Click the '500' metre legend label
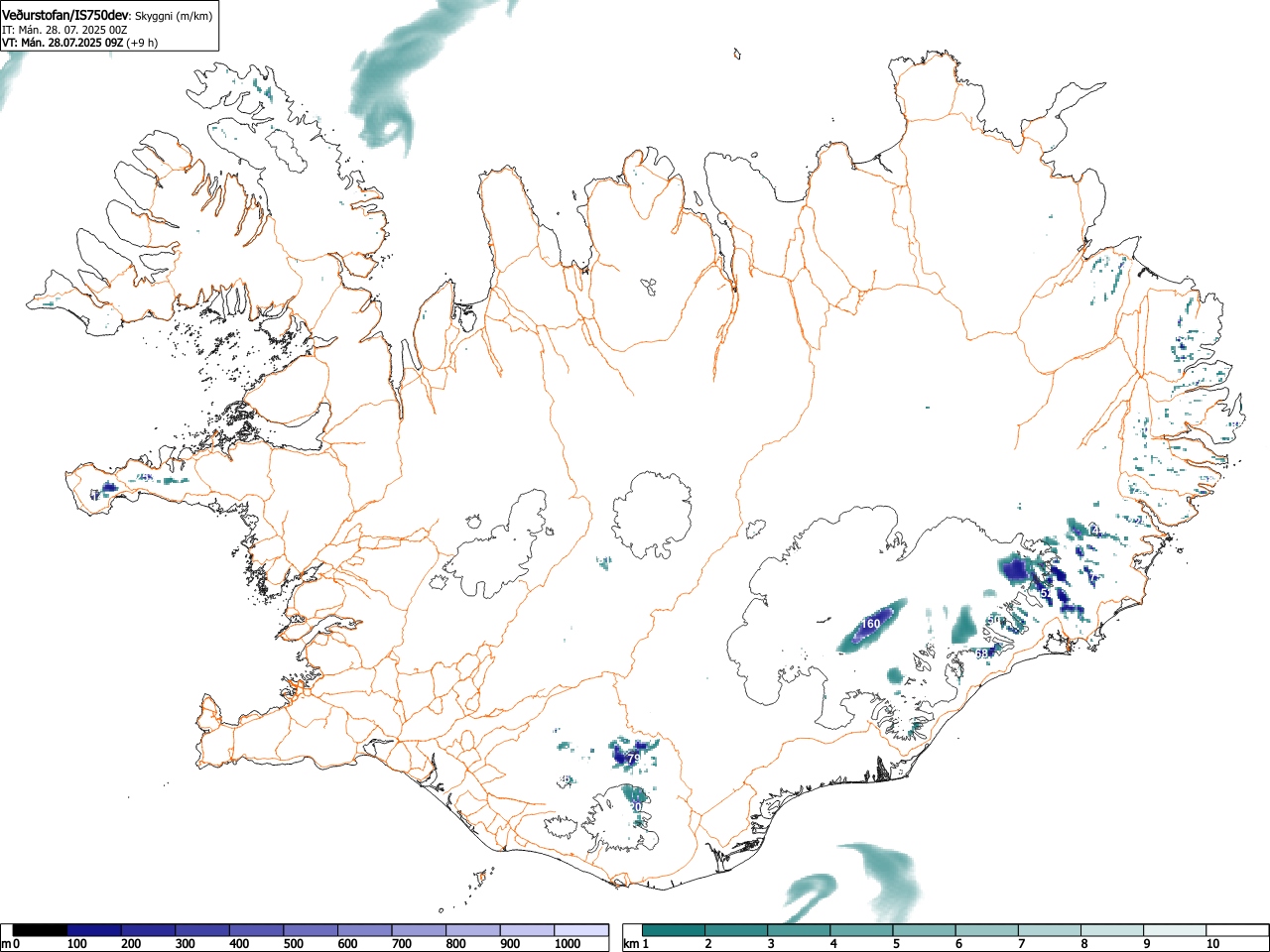This screenshot has height=952, width=1270. [x=294, y=944]
